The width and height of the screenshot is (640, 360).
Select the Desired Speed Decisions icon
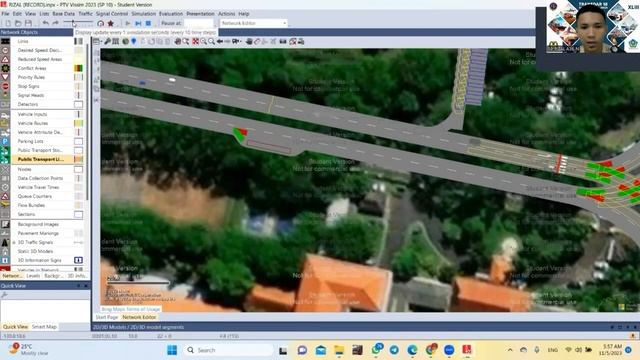[5, 50]
